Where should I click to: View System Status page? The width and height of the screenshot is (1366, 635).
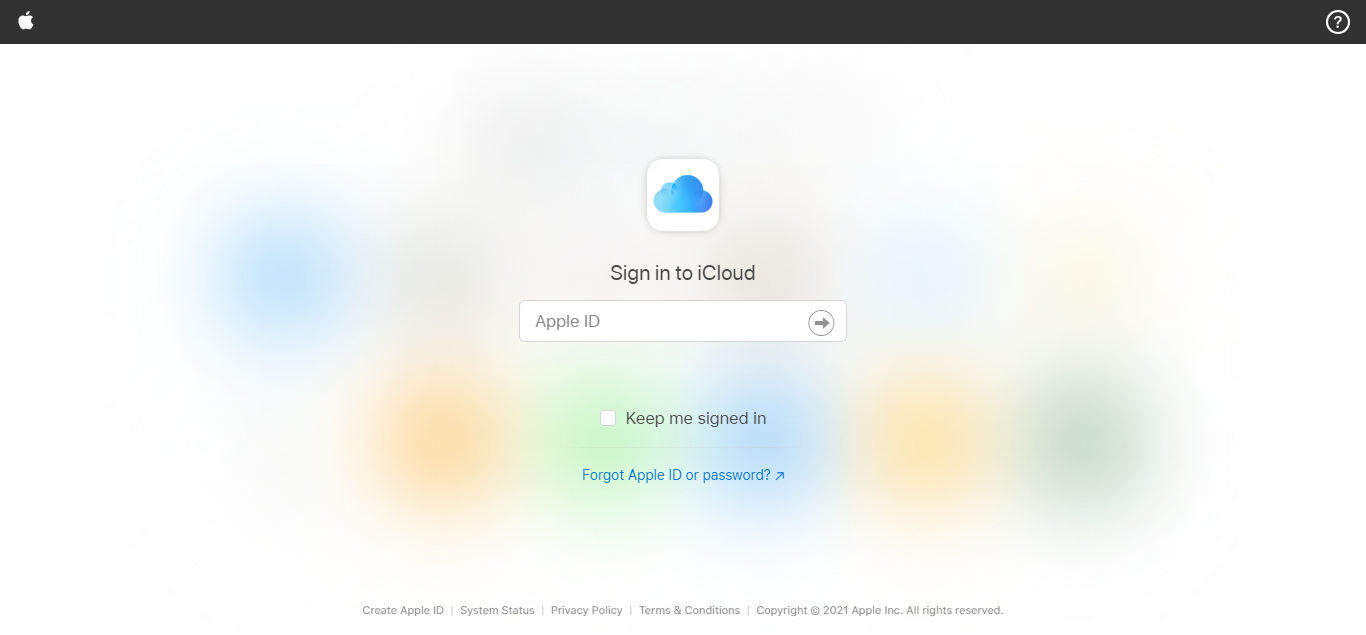point(497,610)
